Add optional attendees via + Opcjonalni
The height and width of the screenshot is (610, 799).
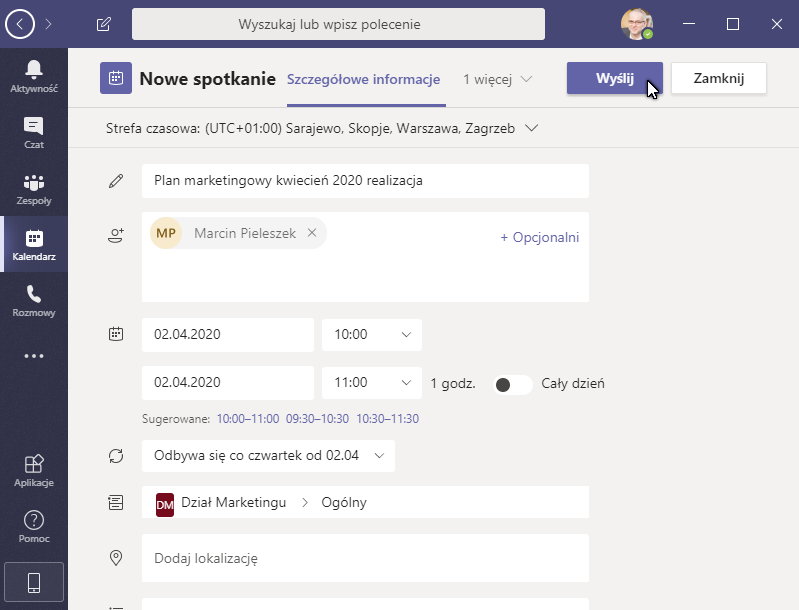pyautogui.click(x=540, y=237)
